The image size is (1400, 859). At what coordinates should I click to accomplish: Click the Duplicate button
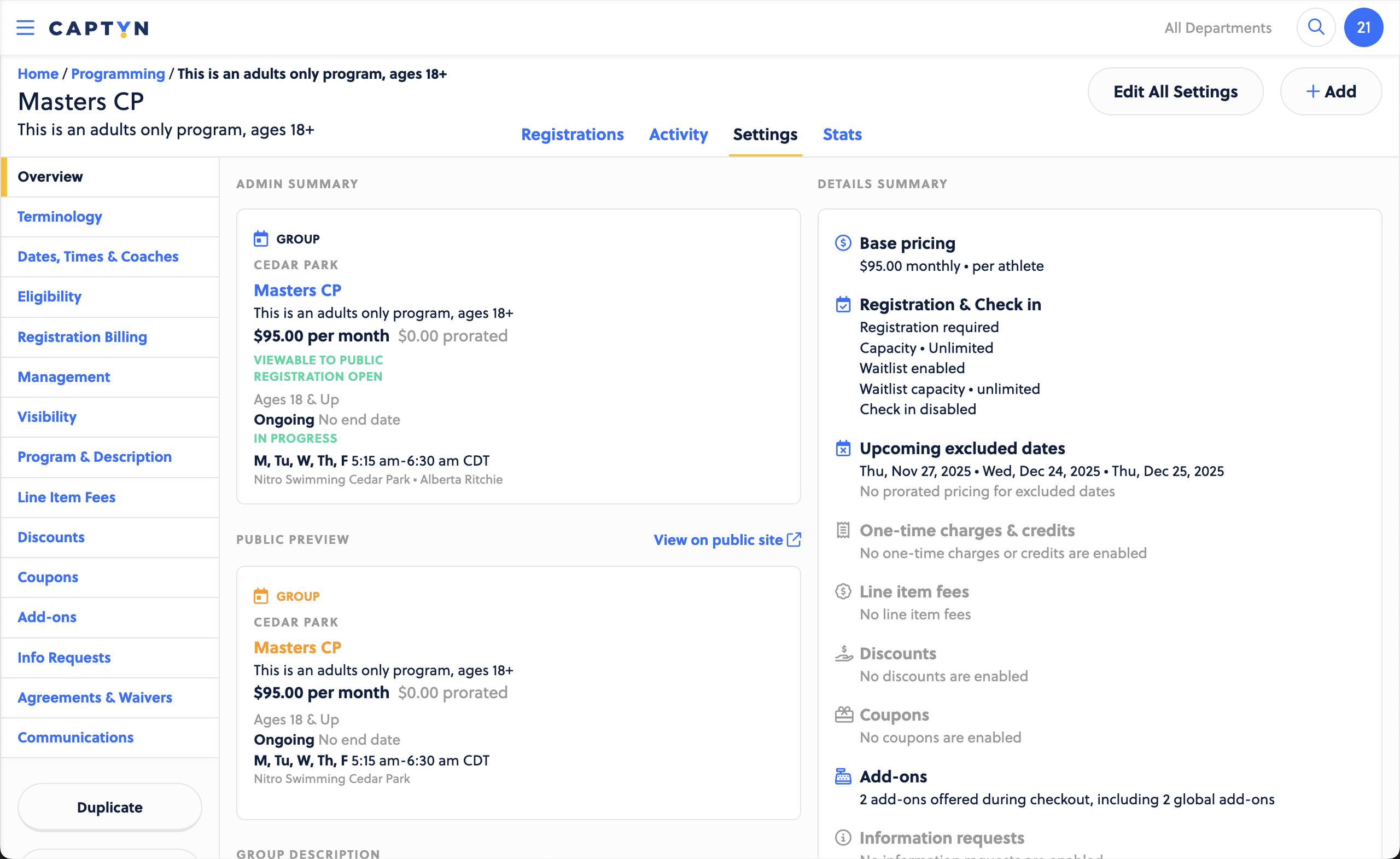[110, 806]
